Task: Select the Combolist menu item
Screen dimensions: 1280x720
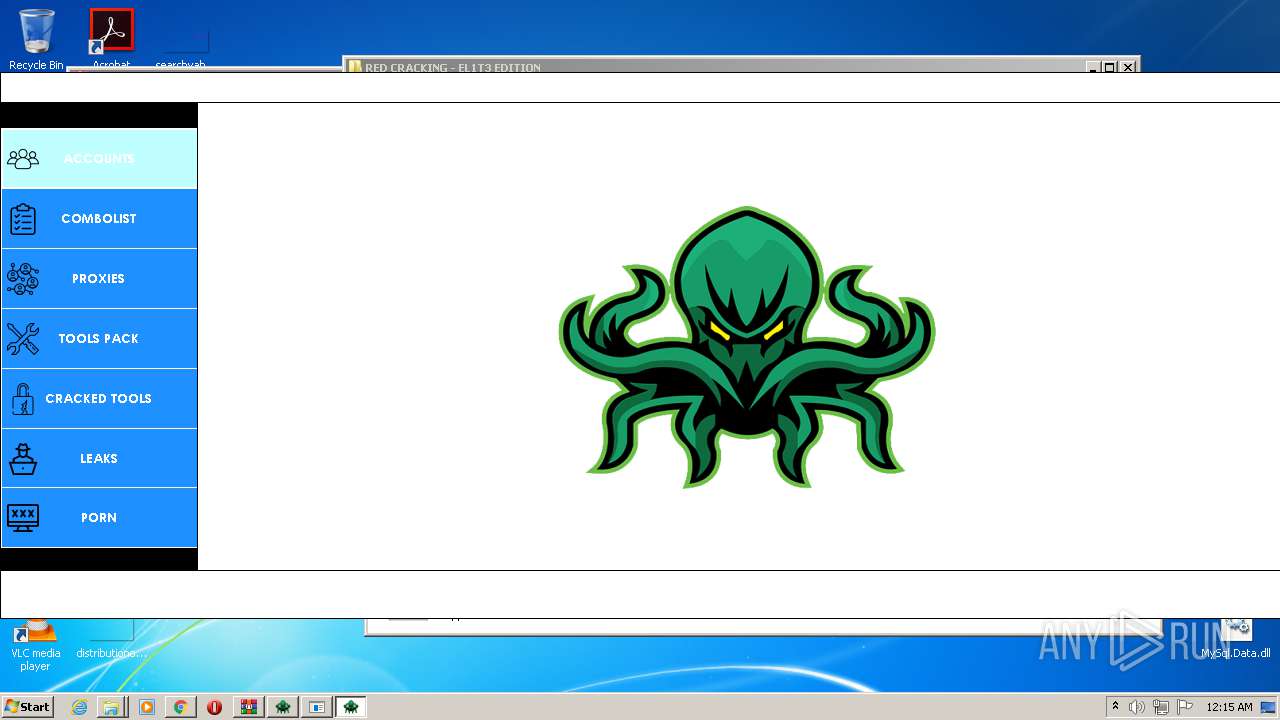Action: (x=99, y=219)
